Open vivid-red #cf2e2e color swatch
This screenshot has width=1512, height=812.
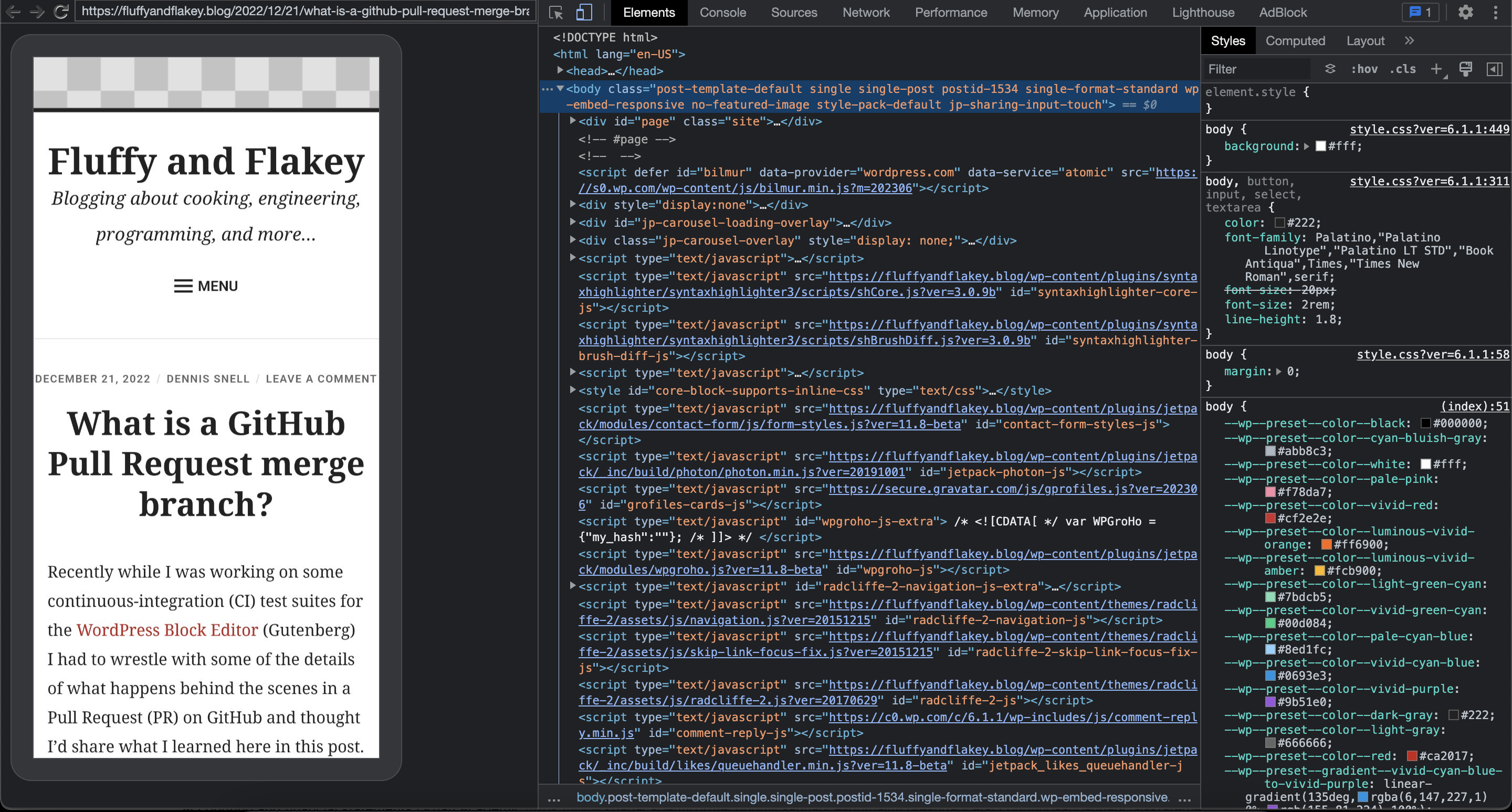point(1270,518)
